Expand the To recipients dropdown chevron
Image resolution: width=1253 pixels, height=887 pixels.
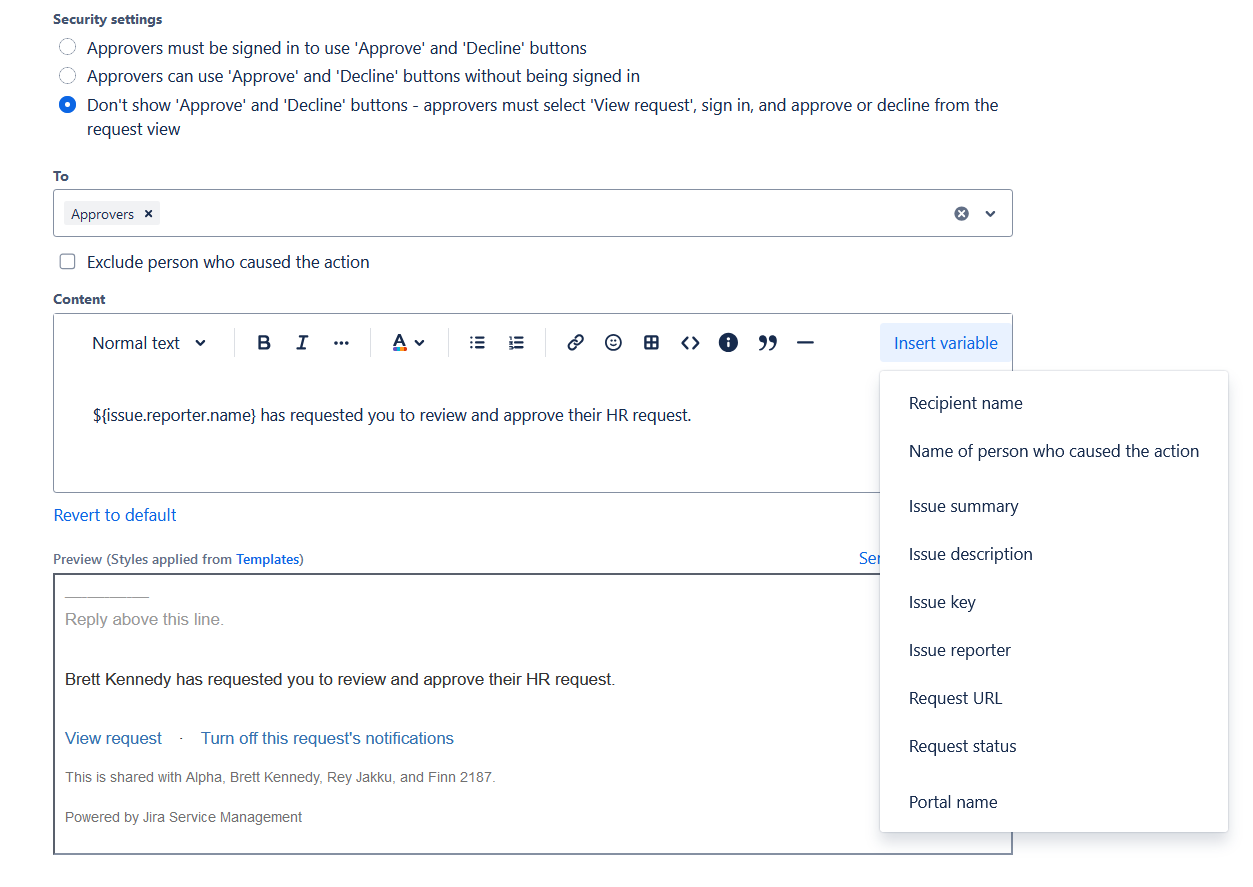pyautogui.click(x=990, y=214)
